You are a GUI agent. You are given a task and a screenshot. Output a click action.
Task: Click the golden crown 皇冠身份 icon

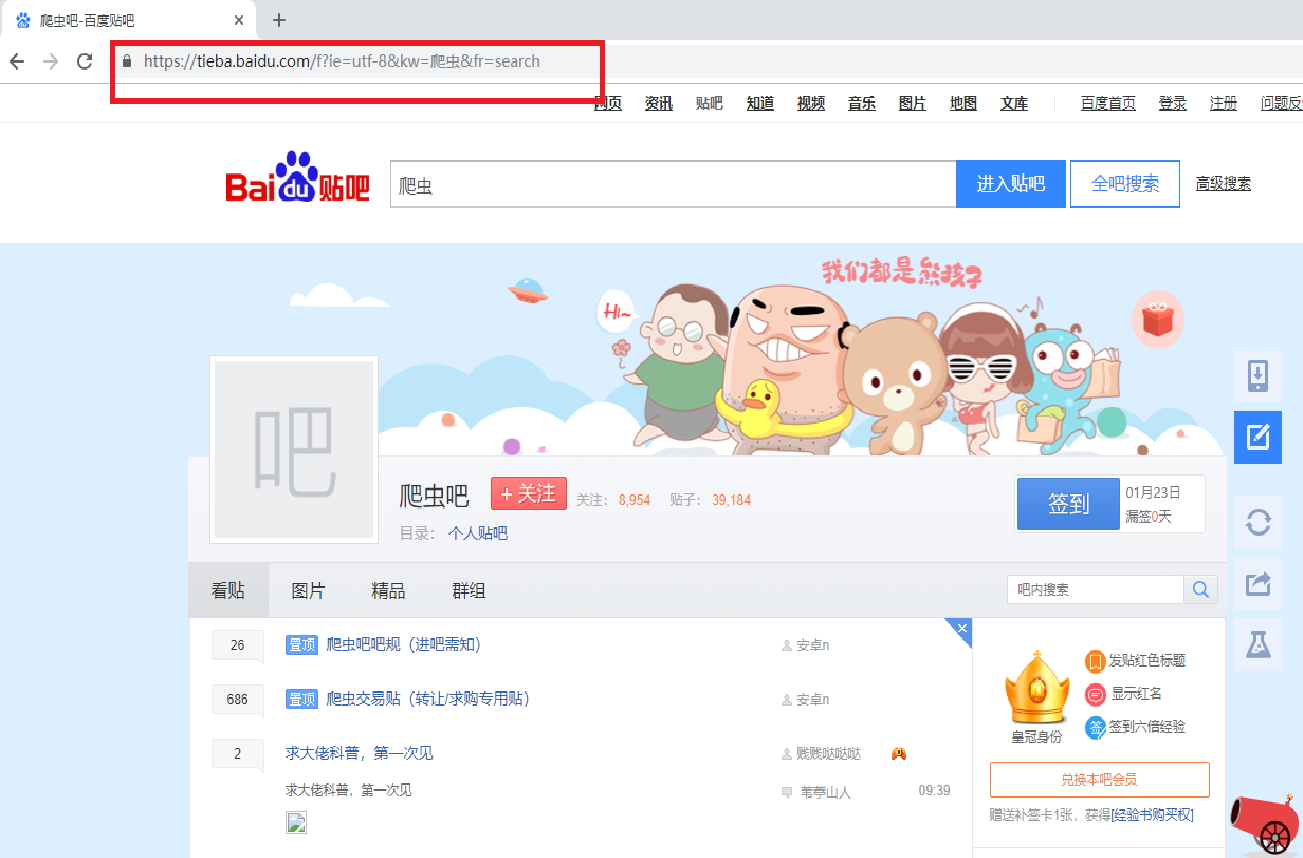coord(1036,688)
